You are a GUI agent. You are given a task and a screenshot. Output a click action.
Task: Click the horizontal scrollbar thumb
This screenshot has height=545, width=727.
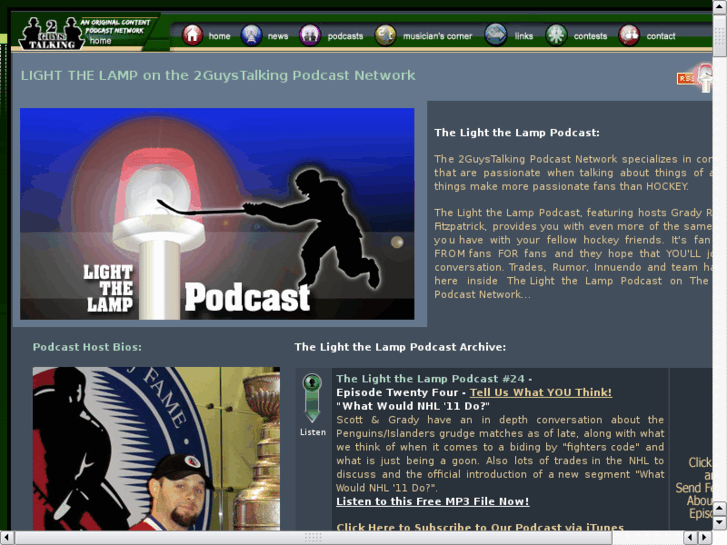tap(313, 538)
